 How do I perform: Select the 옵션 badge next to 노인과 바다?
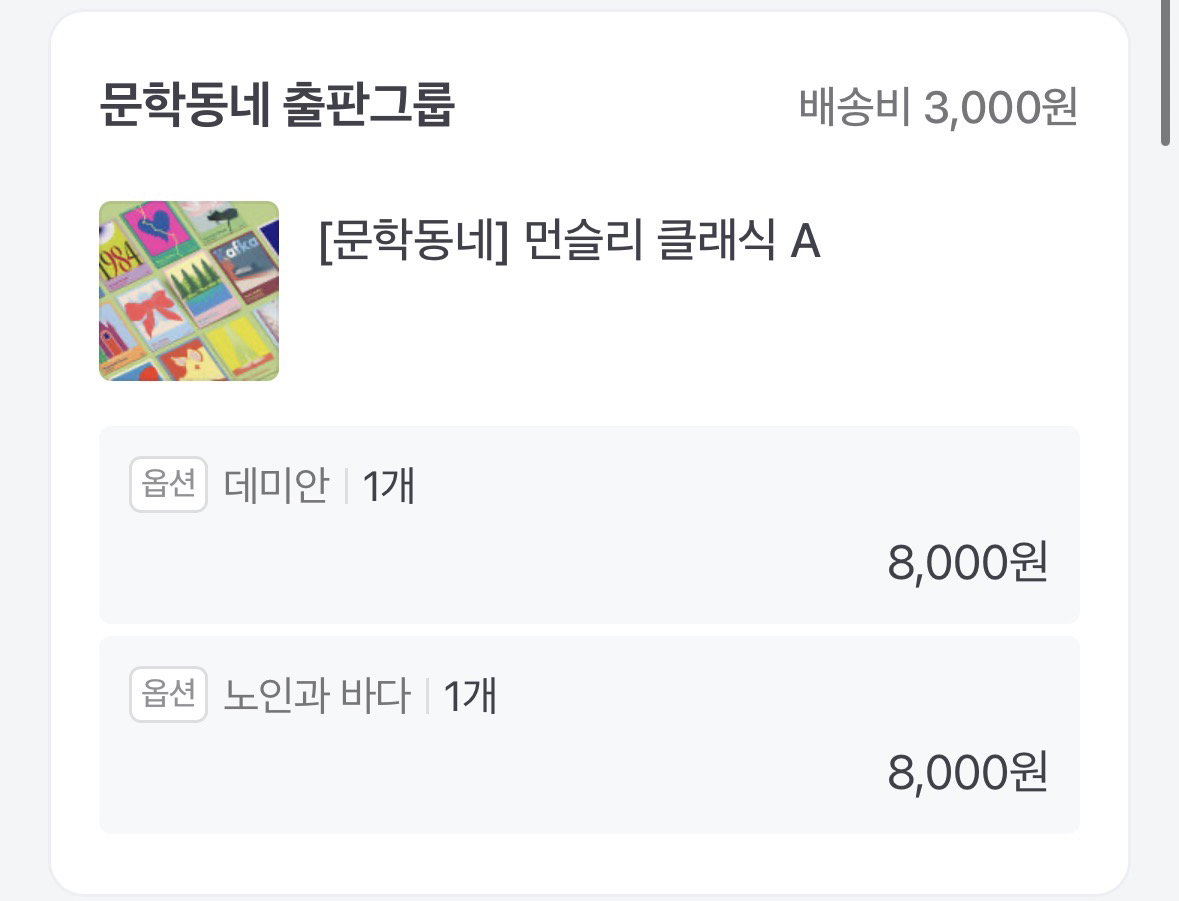click(x=168, y=694)
